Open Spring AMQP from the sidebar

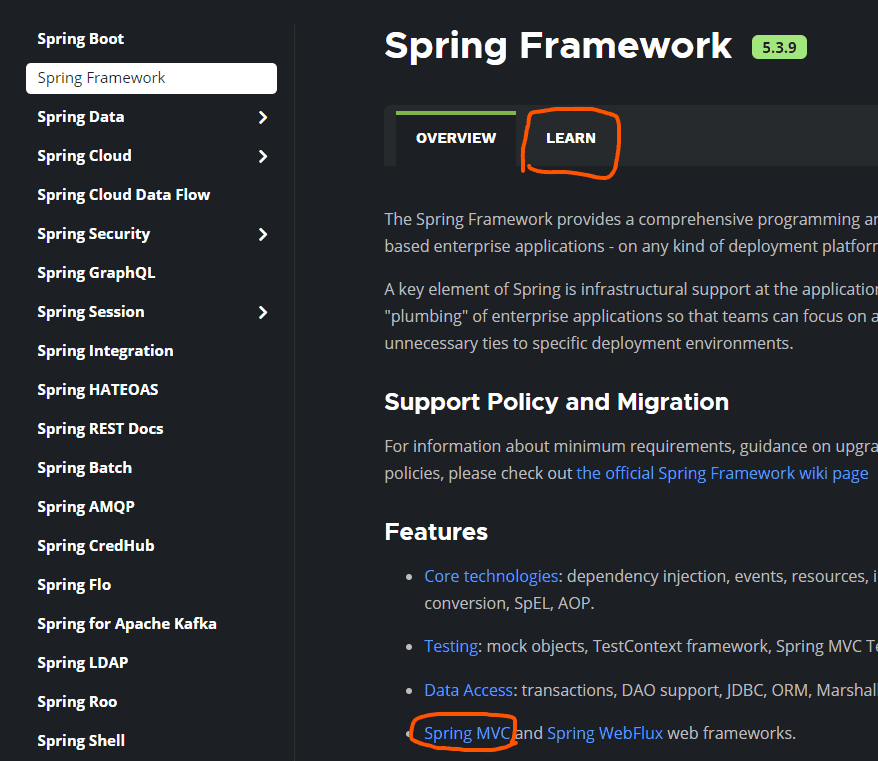click(x=86, y=507)
